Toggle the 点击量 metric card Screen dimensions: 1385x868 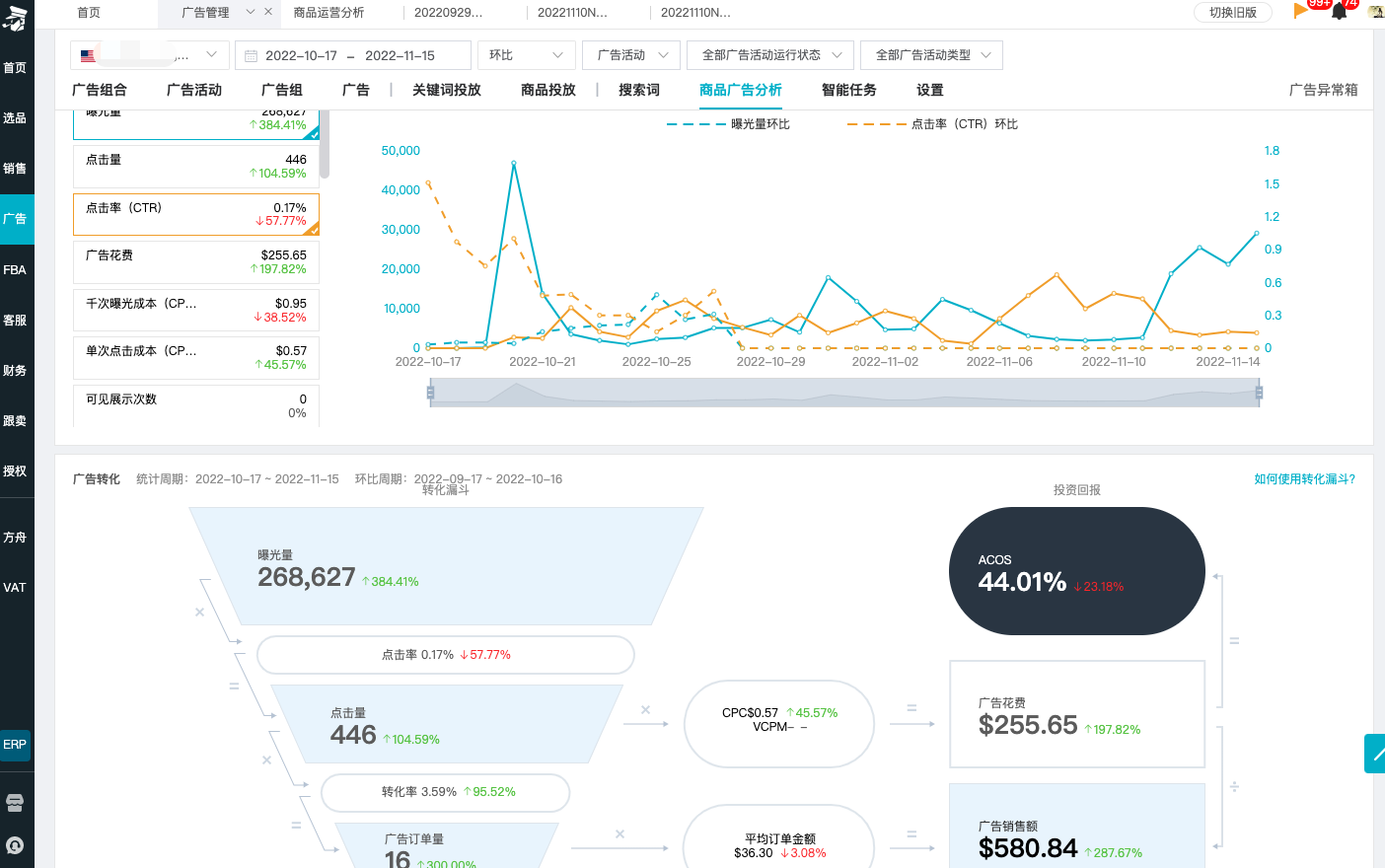196,167
